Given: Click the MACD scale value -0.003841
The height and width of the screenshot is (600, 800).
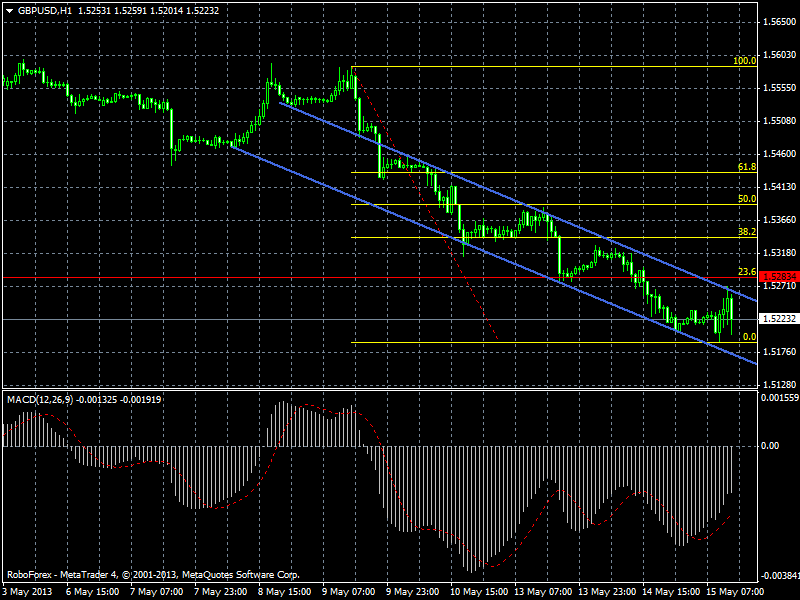Looking at the screenshot, I should point(779,576).
